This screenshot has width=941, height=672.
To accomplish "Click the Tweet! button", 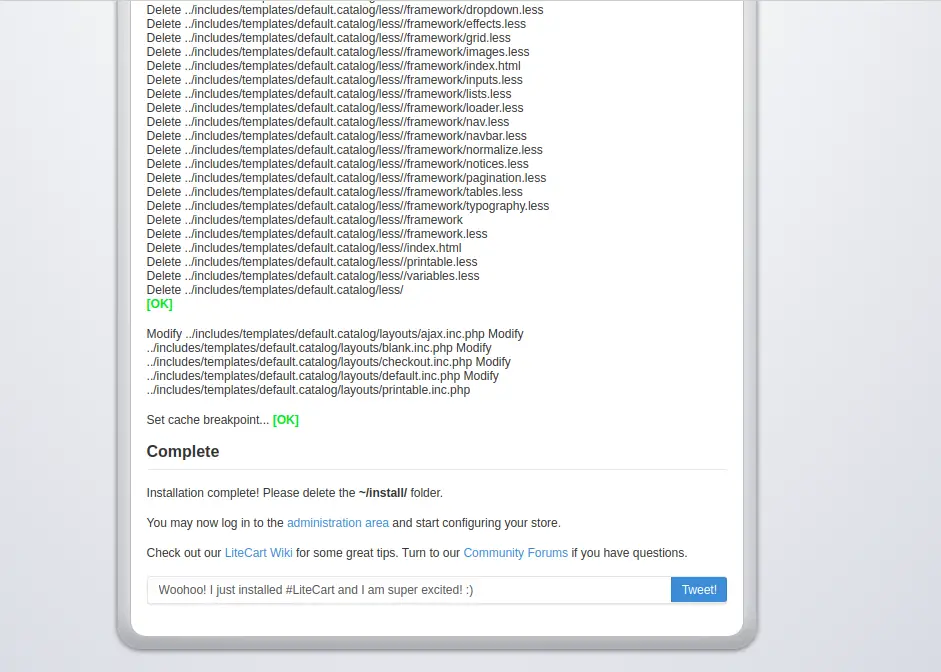I will [699, 590].
